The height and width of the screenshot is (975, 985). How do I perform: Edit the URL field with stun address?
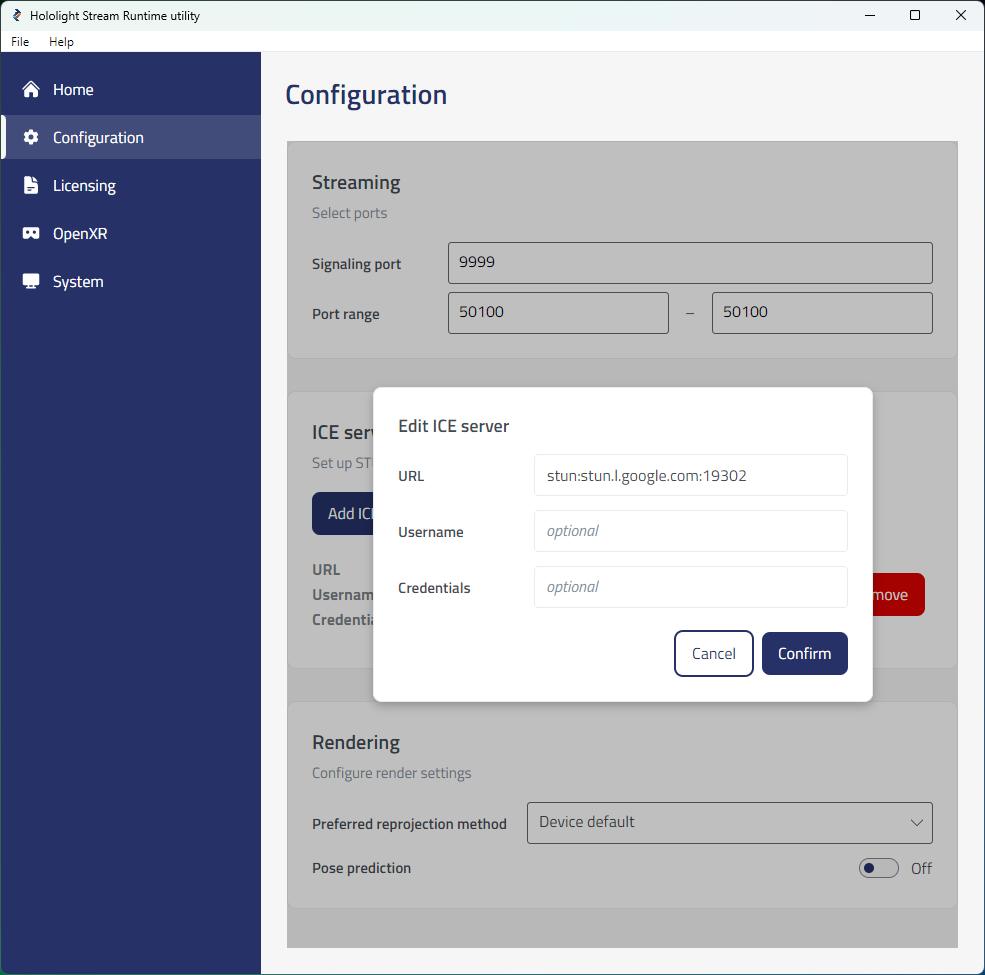[690, 475]
